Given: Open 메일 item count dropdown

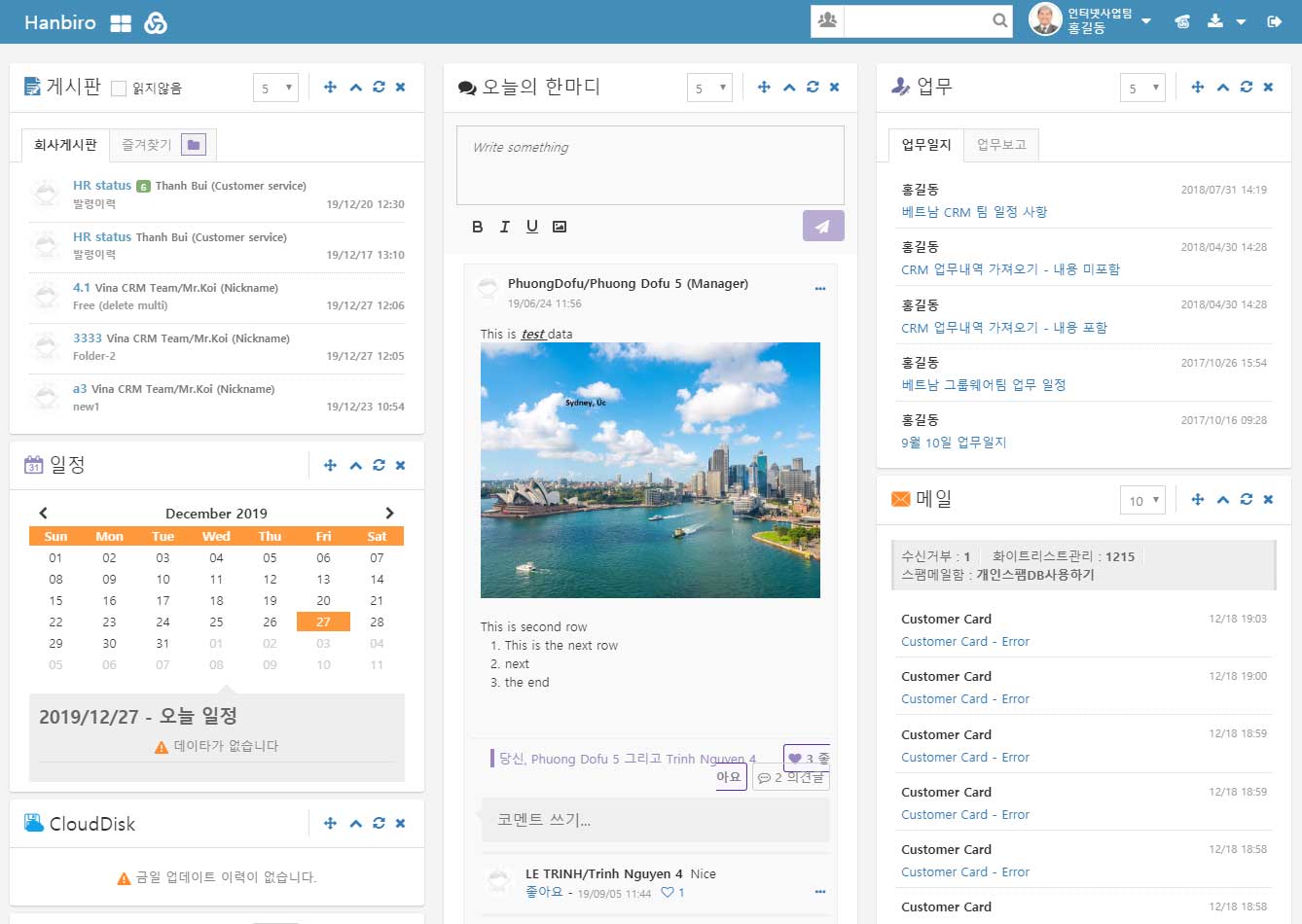Looking at the screenshot, I should tap(1142, 501).
